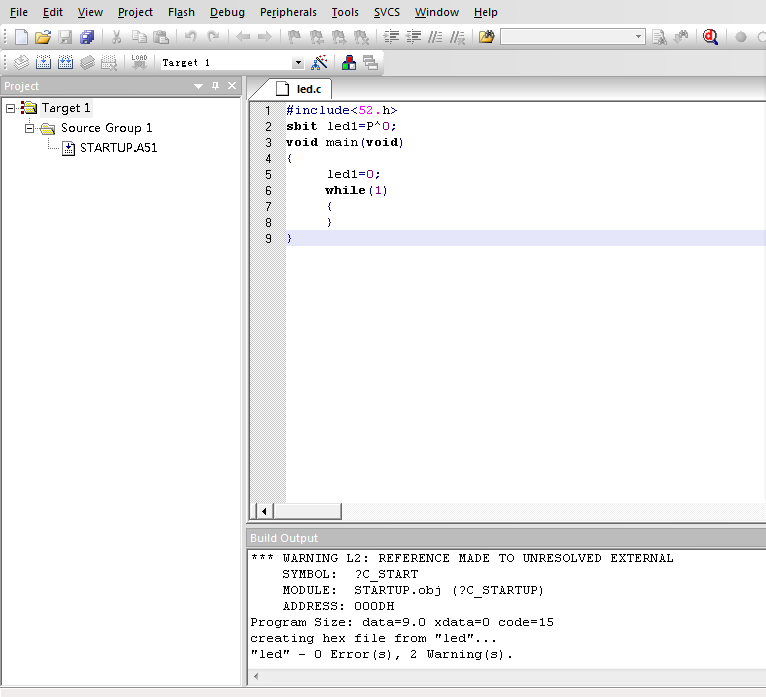Image resolution: width=766 pixels, height=697 pixels.
Task: Open Find in Files icon
Action: [x=487, y=37]
